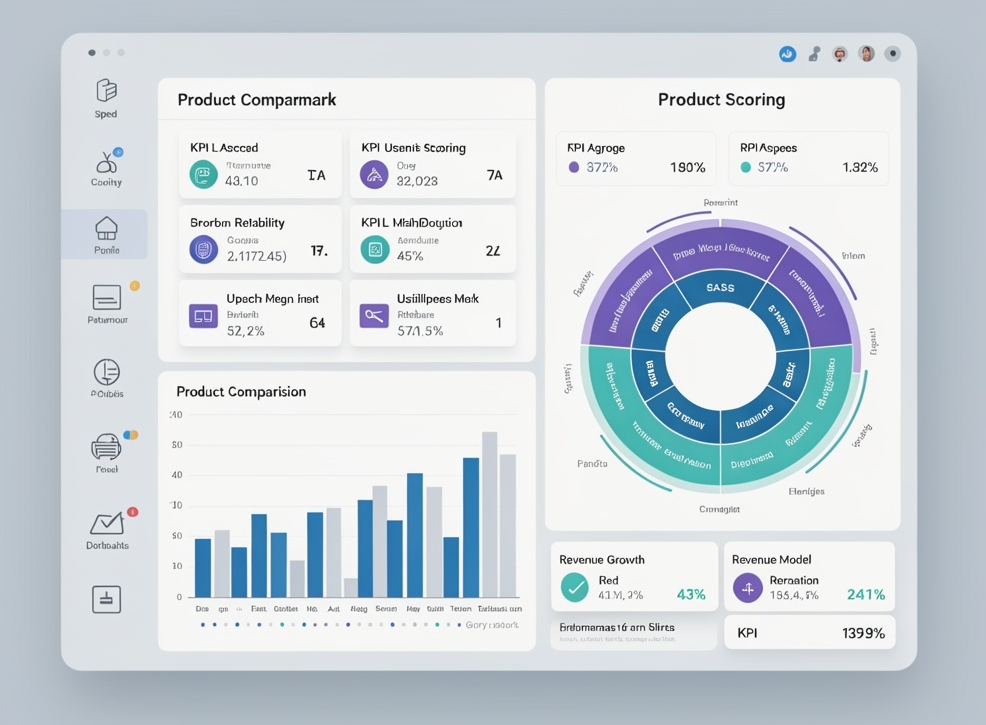Select the teal dot under RPI Aspees

(x=746, y=167)
